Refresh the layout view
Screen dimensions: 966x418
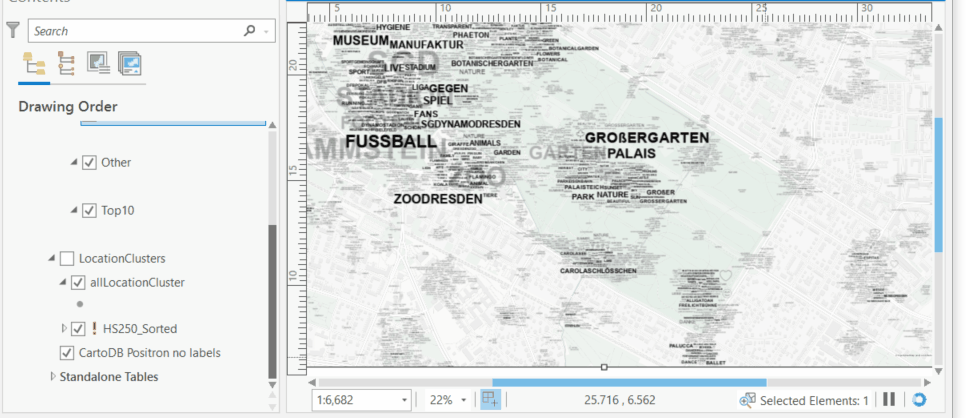coord(919,400)
